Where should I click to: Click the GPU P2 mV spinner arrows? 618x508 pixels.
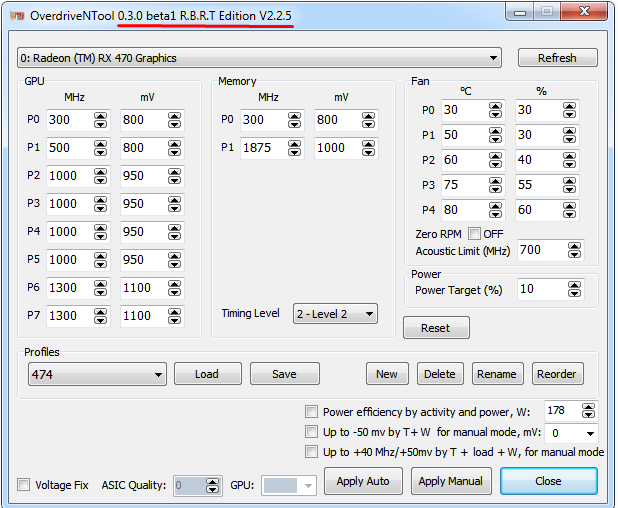point(174,176)
